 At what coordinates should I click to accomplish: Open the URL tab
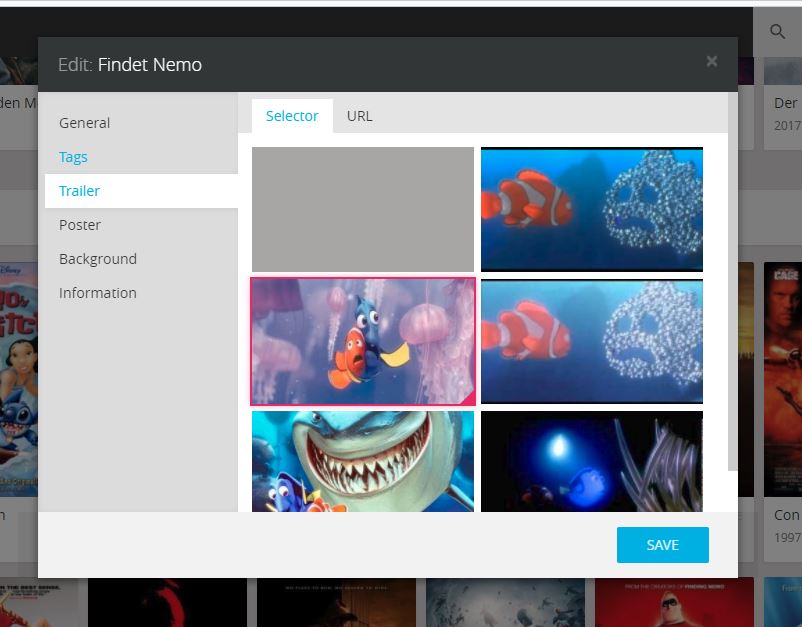pyautogui.click(x=360, y=116)
